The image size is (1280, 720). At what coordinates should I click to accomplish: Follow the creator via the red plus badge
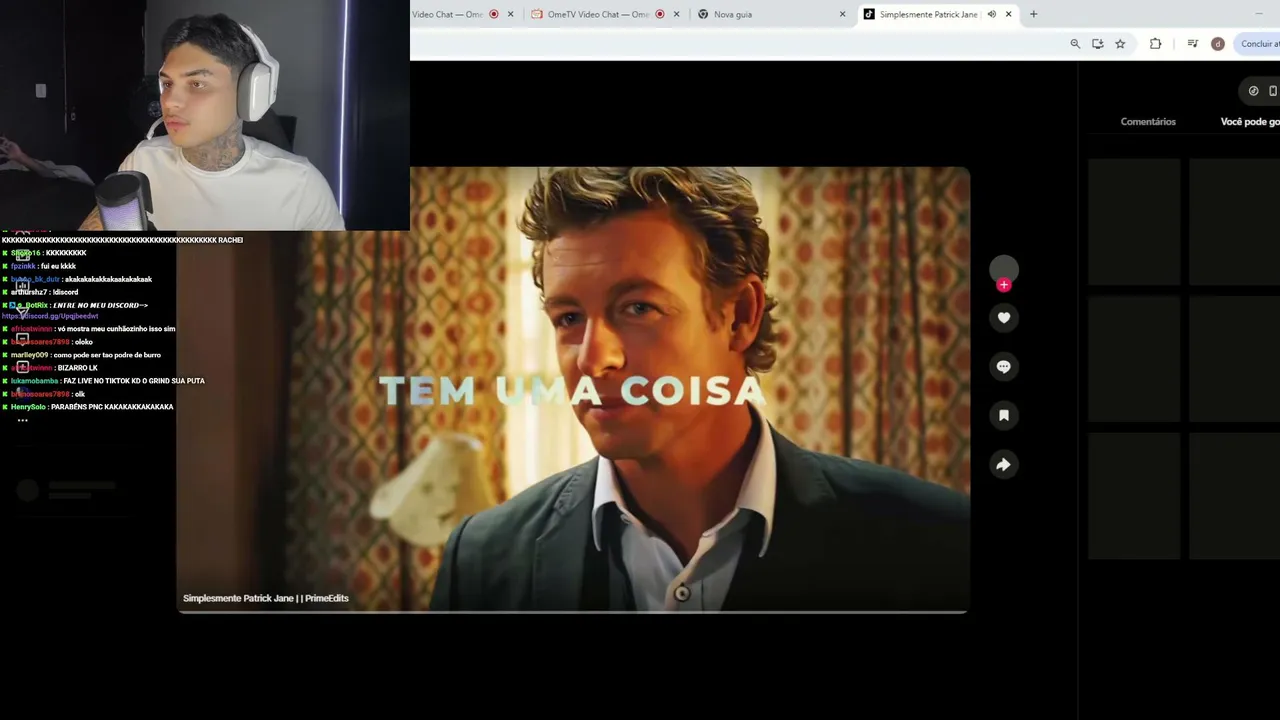pyautogui.click(x=1004, y=285)
